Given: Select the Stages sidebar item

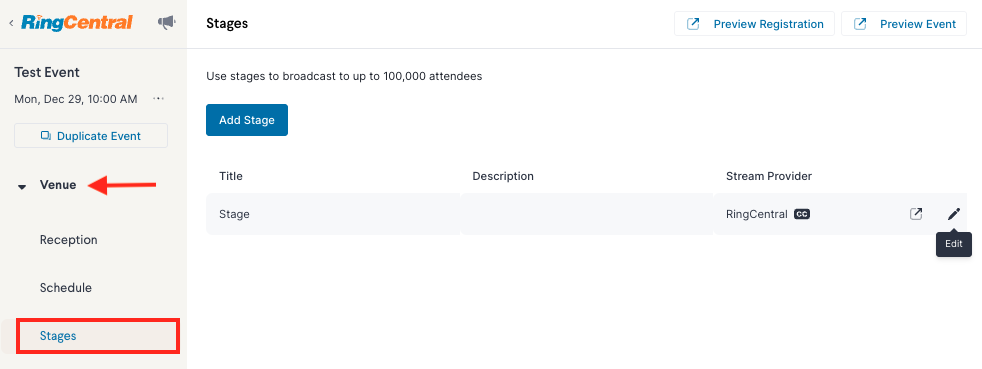Looking at the screenshot, I should click(x=98, y=336).
